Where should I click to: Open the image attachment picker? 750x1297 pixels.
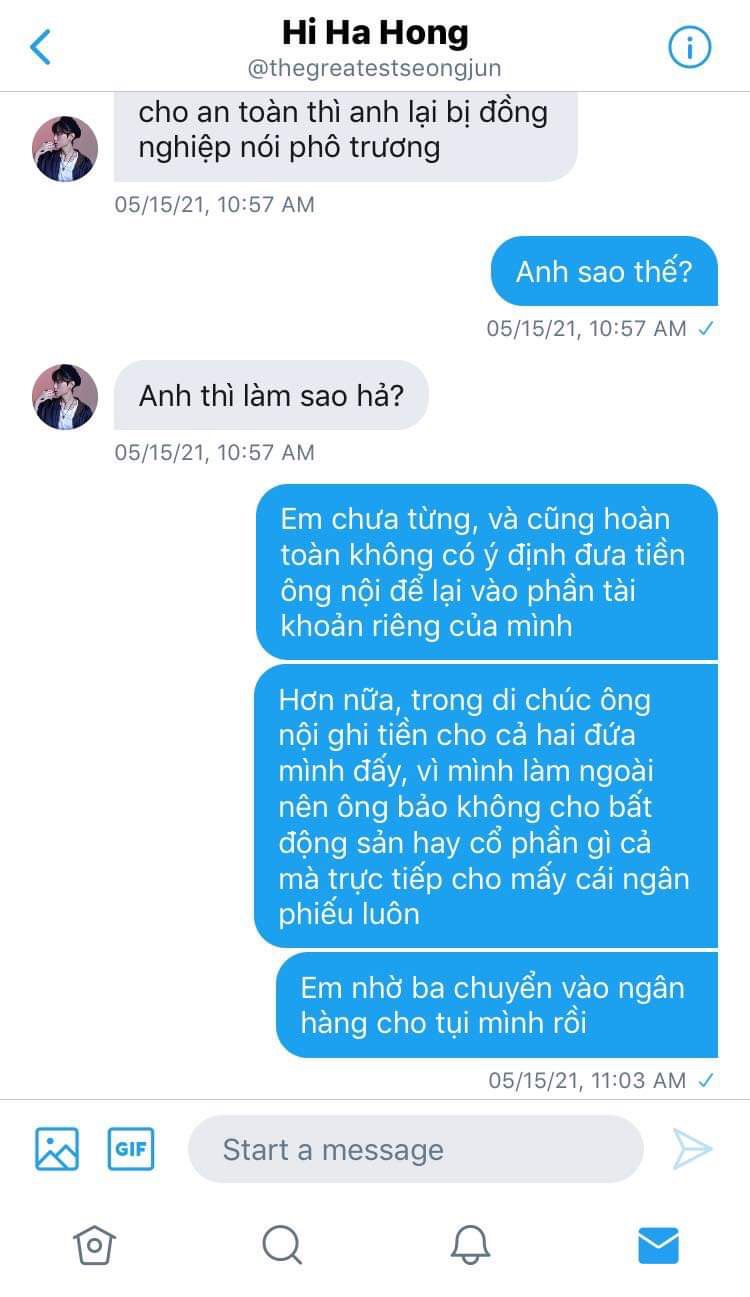[57, 1148]
